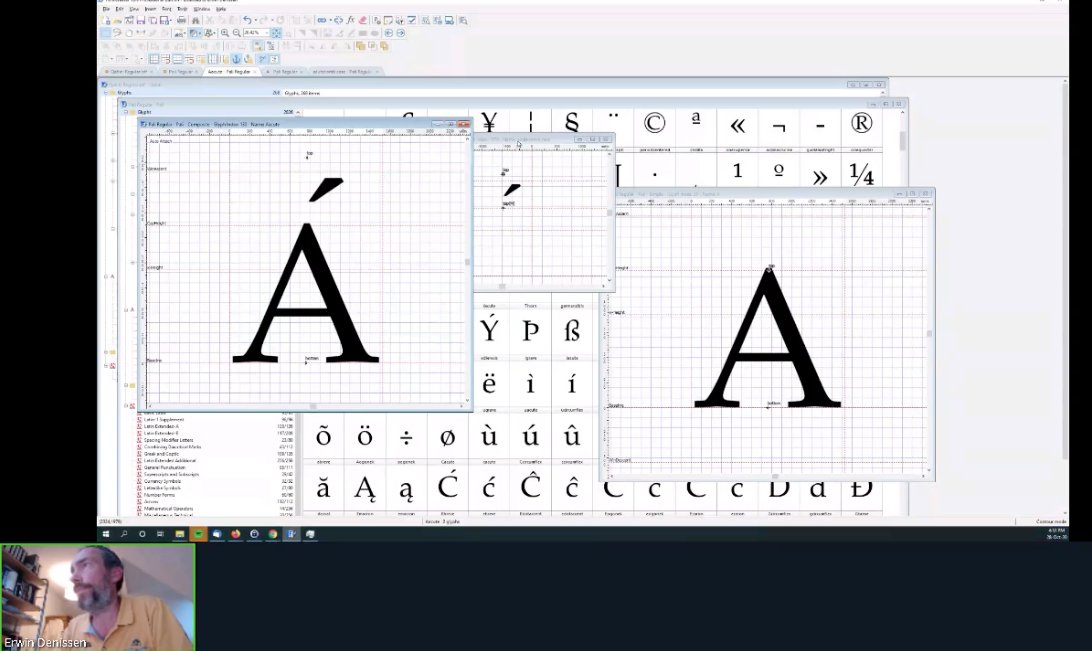Click the vertical scrollbar of Aacute window
Screen dimensions: 1092x651
coord(467,268)
